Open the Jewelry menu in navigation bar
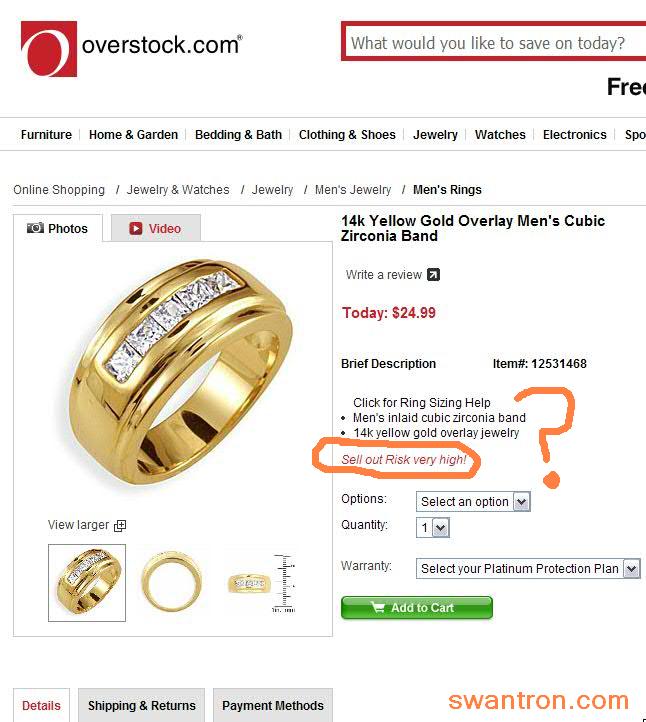Screen dimensions: 646x722 pyautogui.click(x=435, y=134)
